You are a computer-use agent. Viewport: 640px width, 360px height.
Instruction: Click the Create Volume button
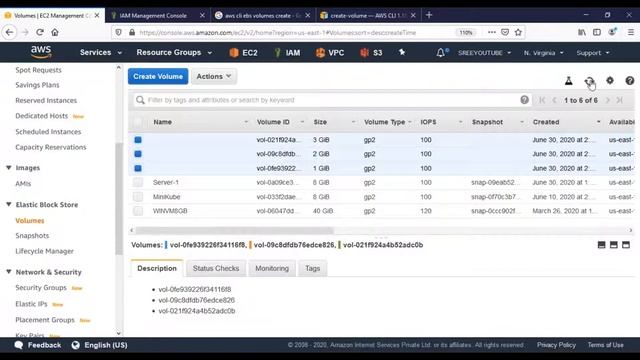click(158, 76)
